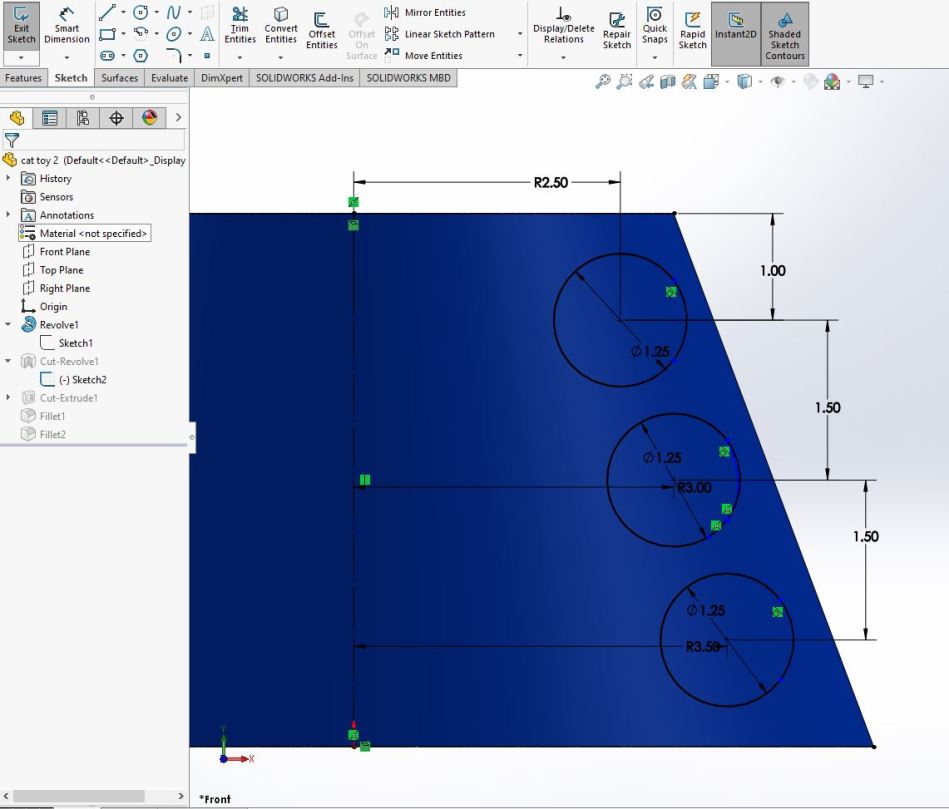Open the Quick Snaps dropdown arrow

pyautogui.click(x=654, y=58)
